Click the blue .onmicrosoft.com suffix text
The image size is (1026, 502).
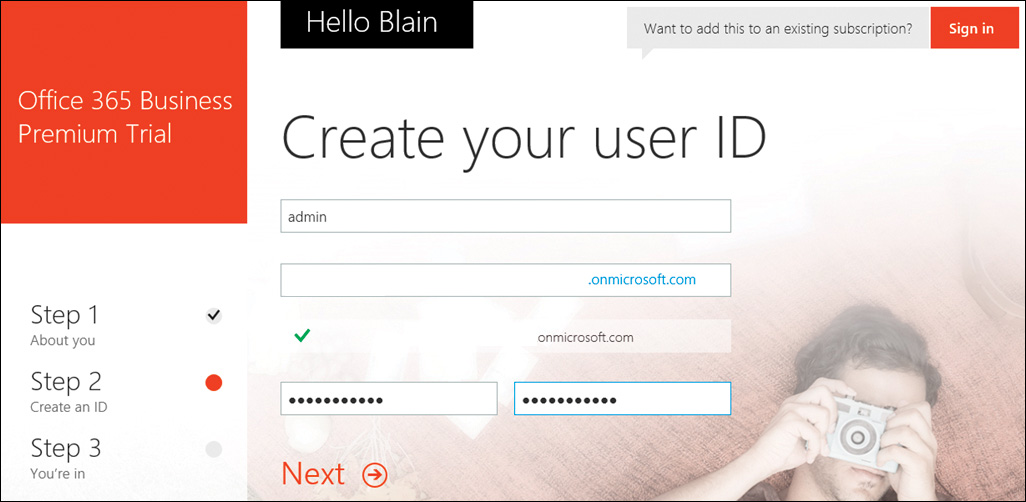coord(642,280)
